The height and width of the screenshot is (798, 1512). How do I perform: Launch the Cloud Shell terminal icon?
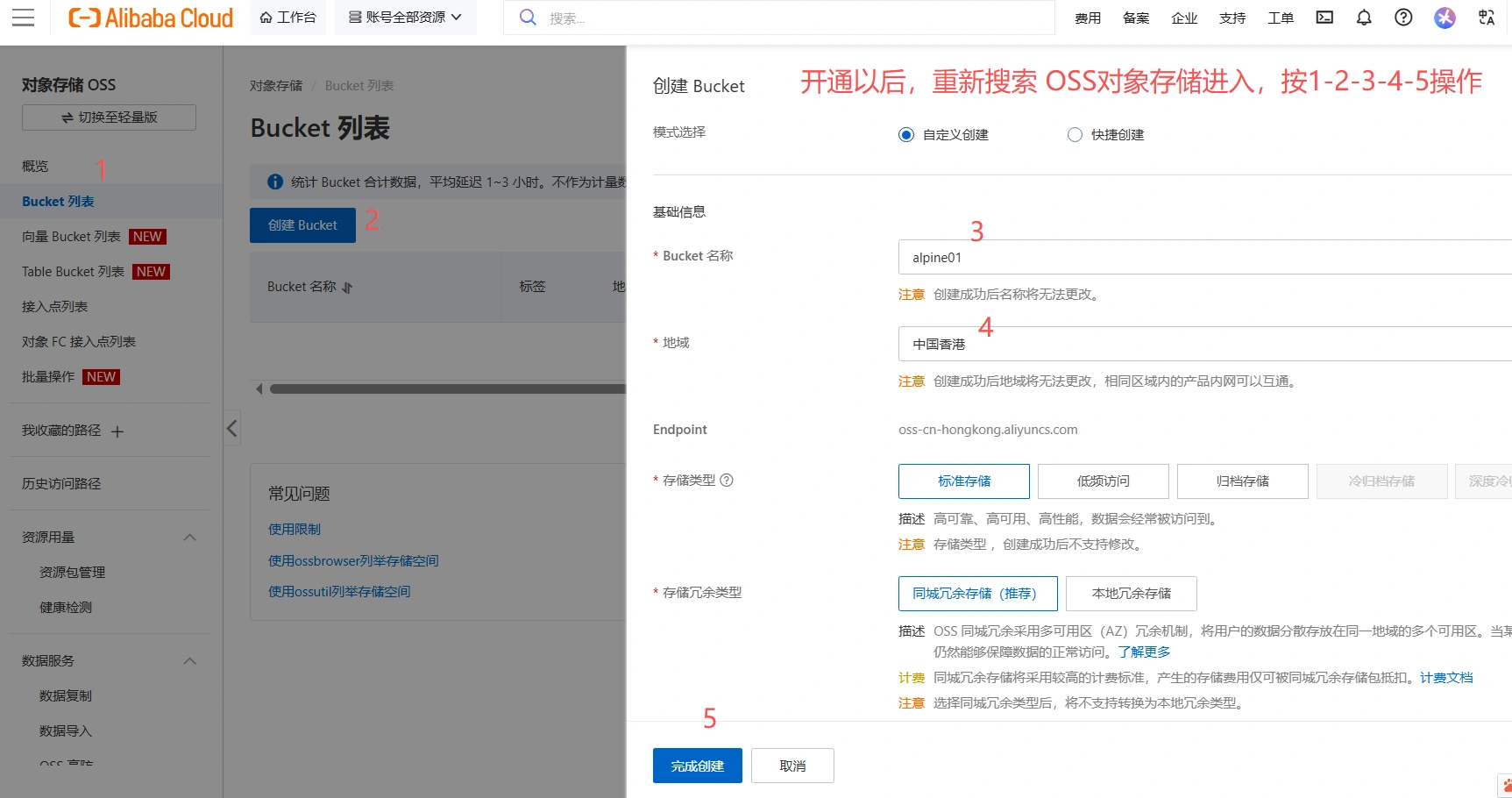(x=1324, y=18)
